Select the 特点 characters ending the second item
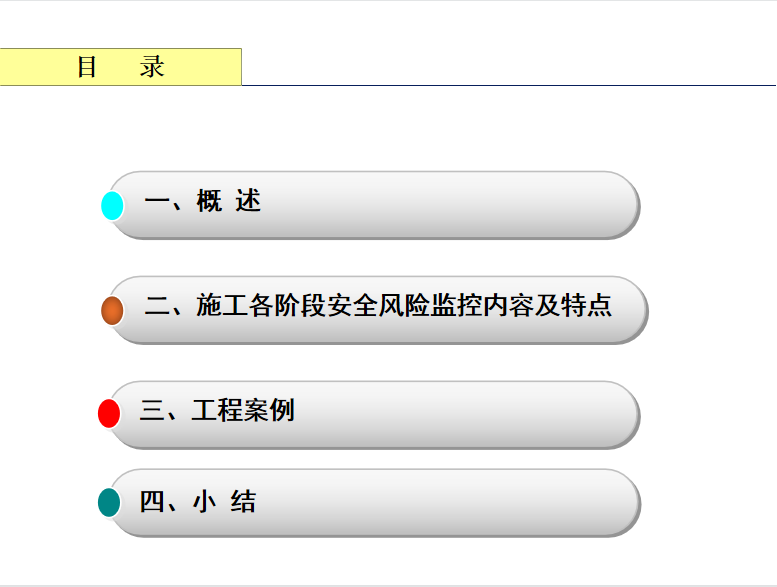The width and height of the screenshot is (777, 587). [587, 305]
